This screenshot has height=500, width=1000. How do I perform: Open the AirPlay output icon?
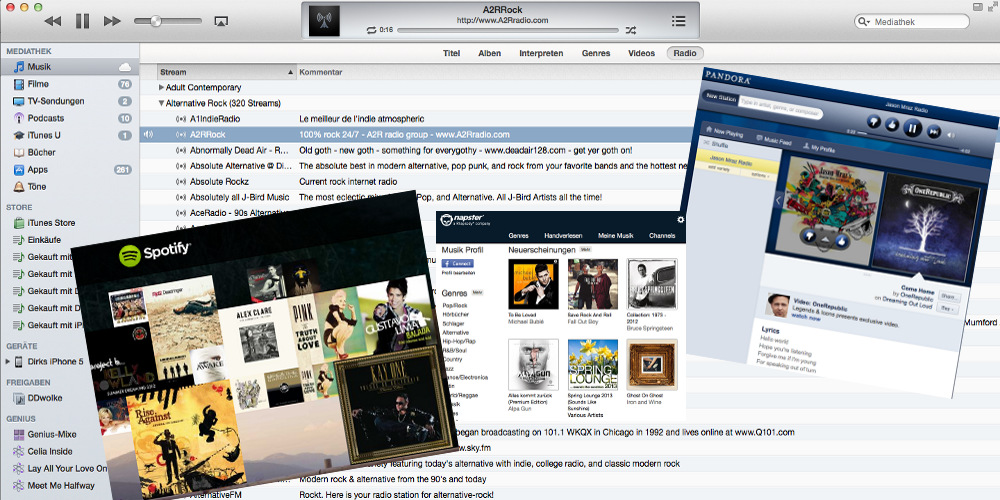pyautogui.click(x=221, y=21)
